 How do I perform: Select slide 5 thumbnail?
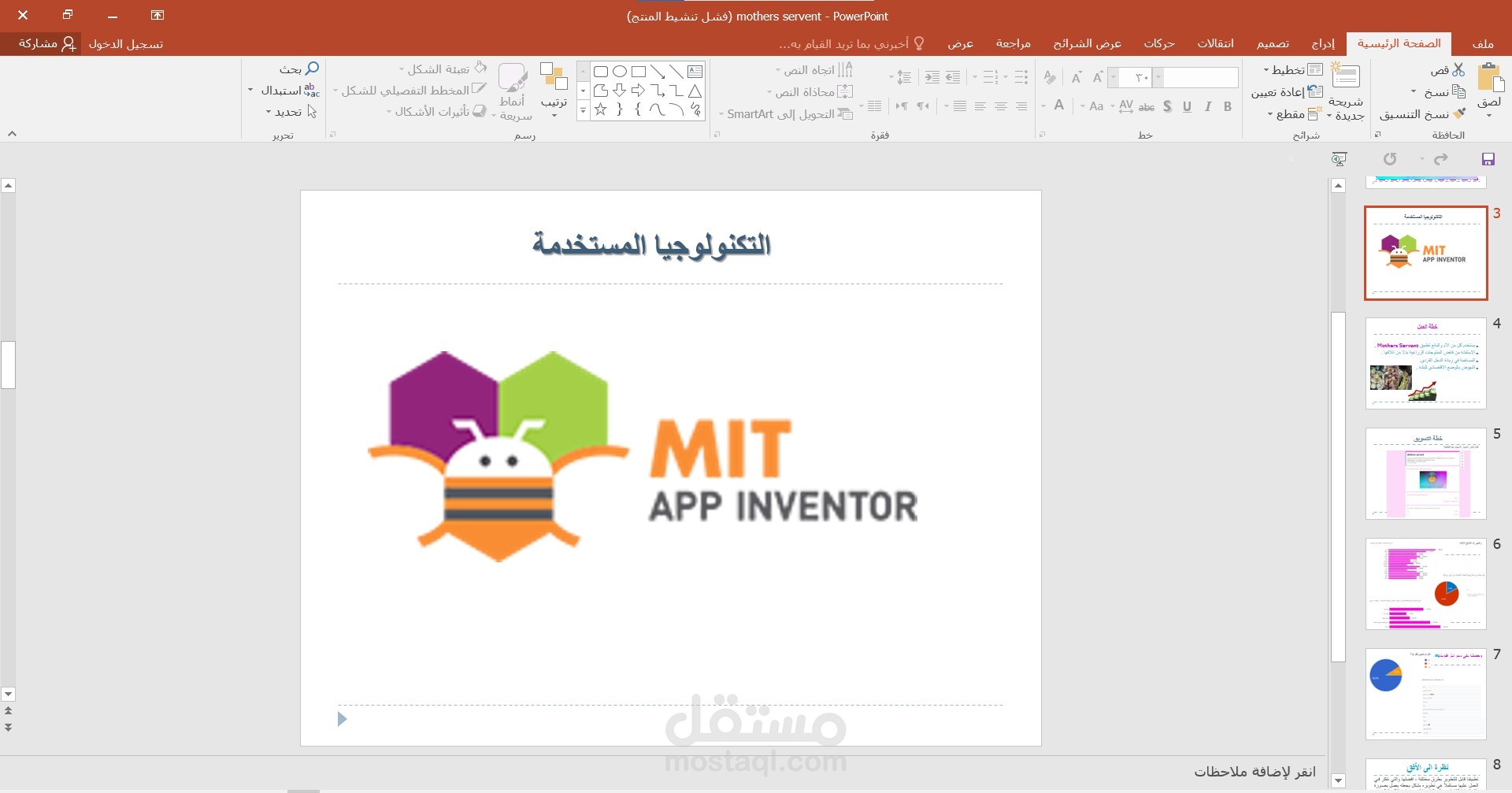pyautogui.click(x=1425, y=473)
